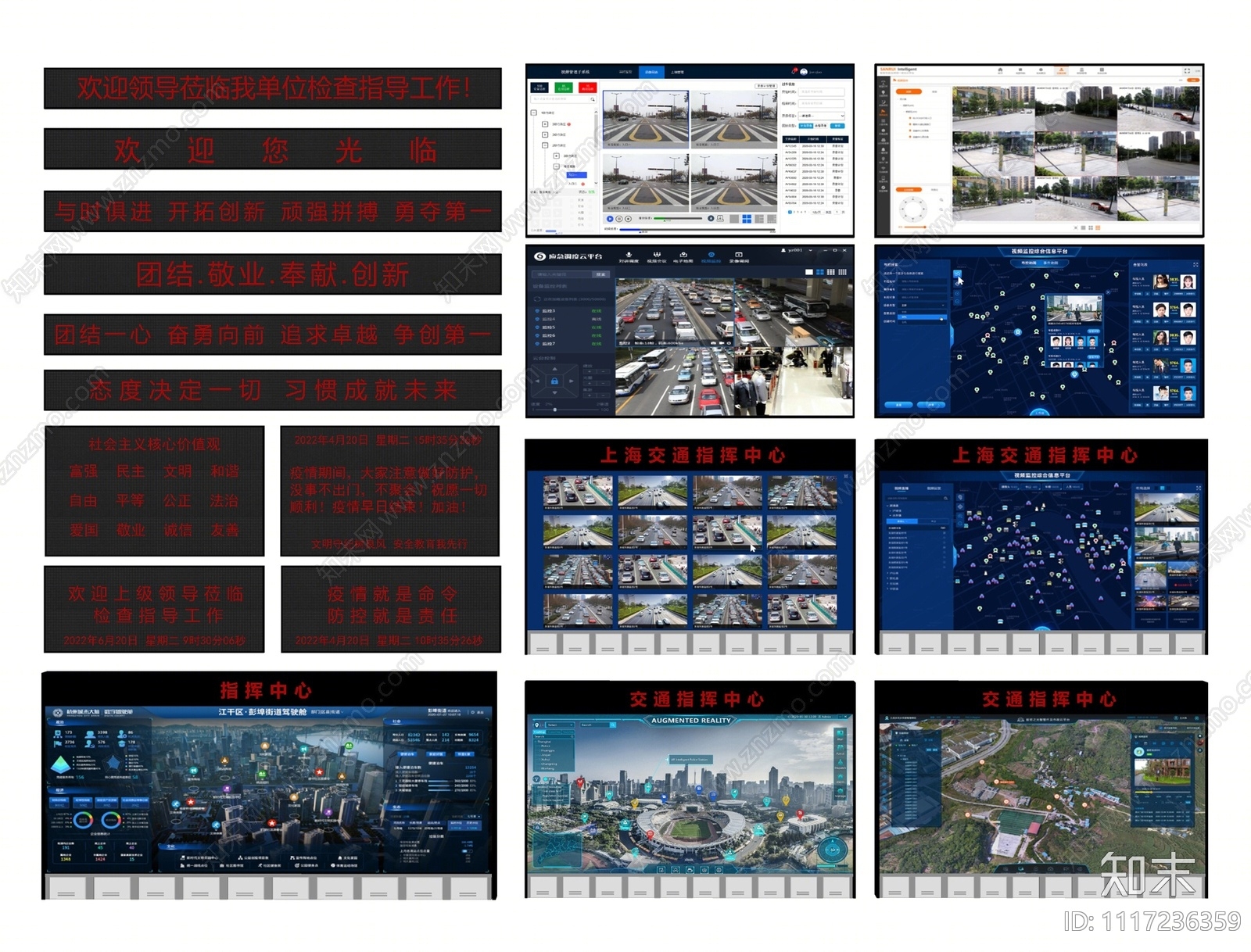This screenshot has width=1251, height=952.
Task: Collapse the third child node in device tree
Action: (545, 145)
